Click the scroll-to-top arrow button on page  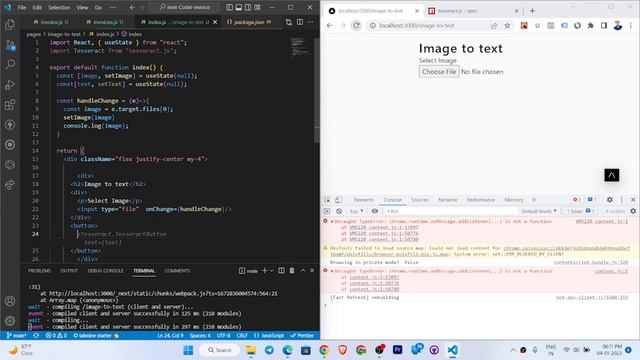(x=611, y=175)
